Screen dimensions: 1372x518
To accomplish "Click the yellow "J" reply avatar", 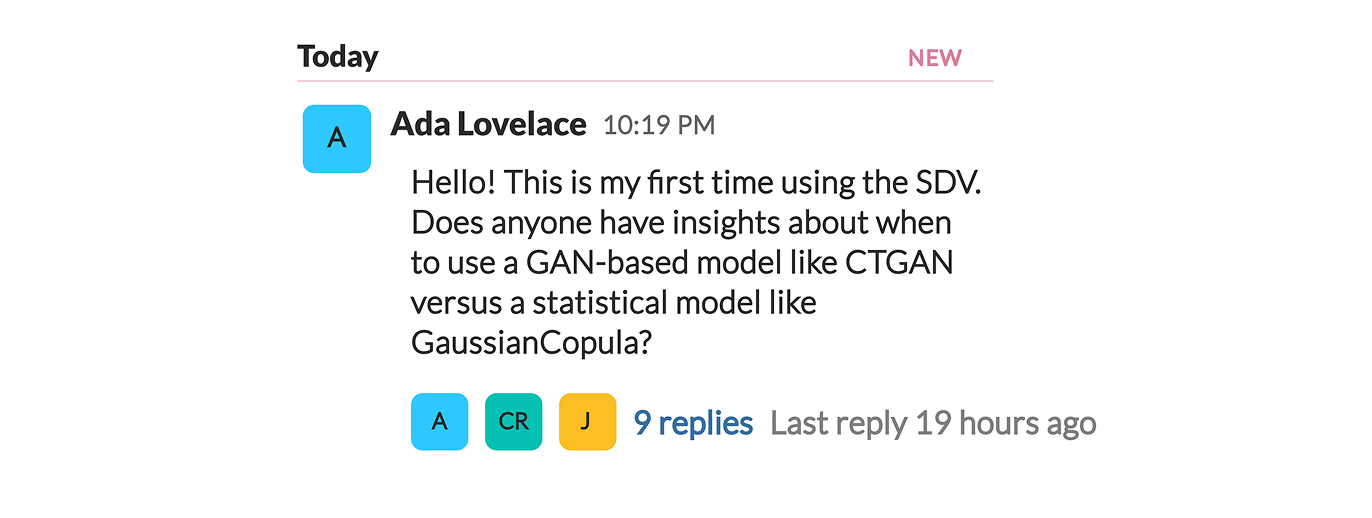I will pos(587,422).
